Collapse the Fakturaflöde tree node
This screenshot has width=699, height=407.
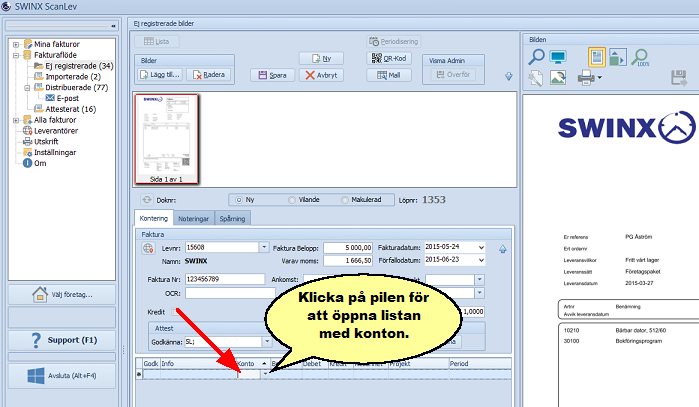tap(16, 55)
